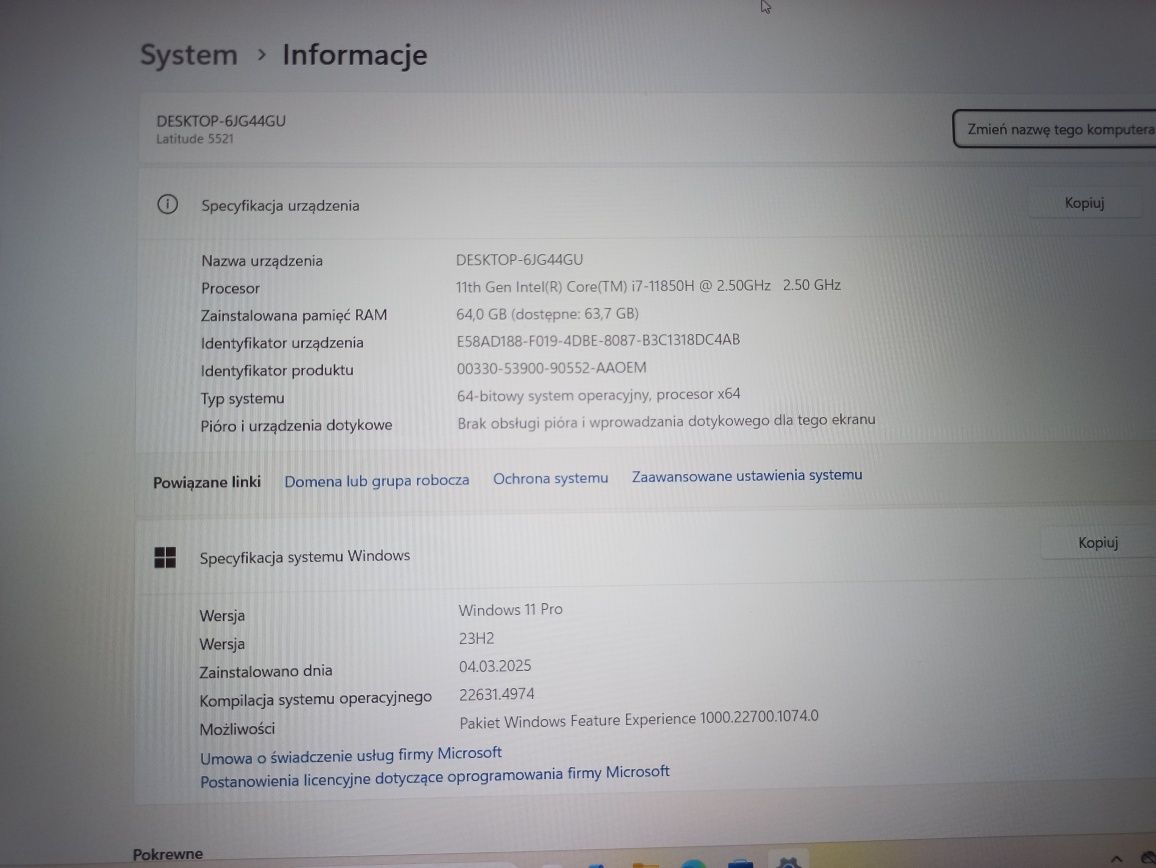Screen dimensions: 1156x868
Task: Select the Typ systemu label
Action: 242,398
